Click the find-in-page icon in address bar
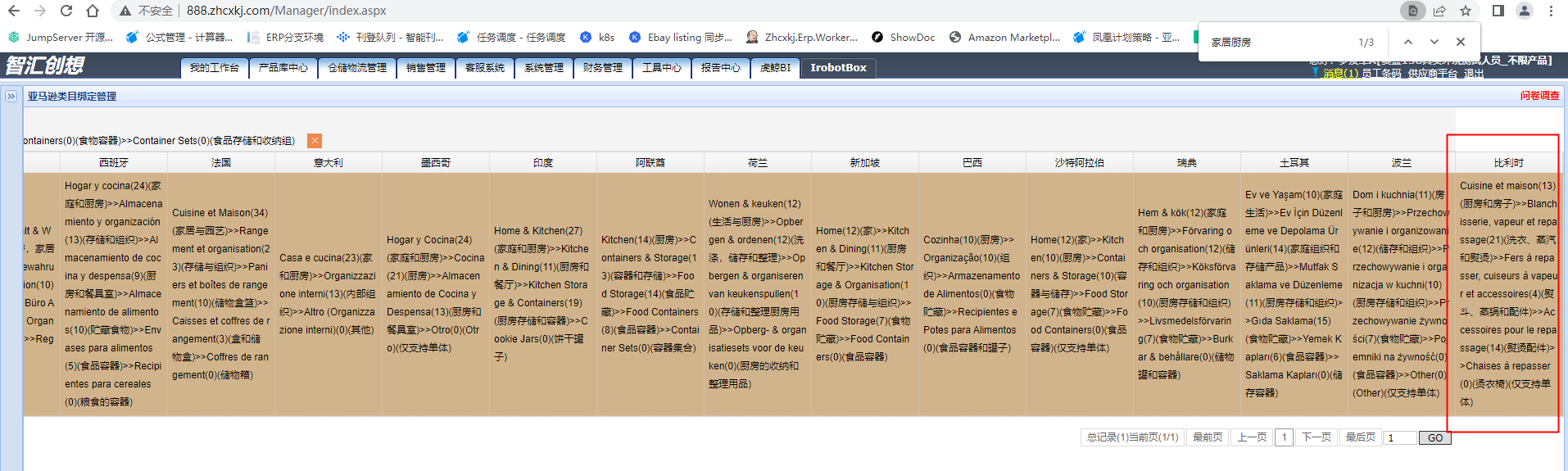This screenshot has height=471, width=1568. [1412, 11]
